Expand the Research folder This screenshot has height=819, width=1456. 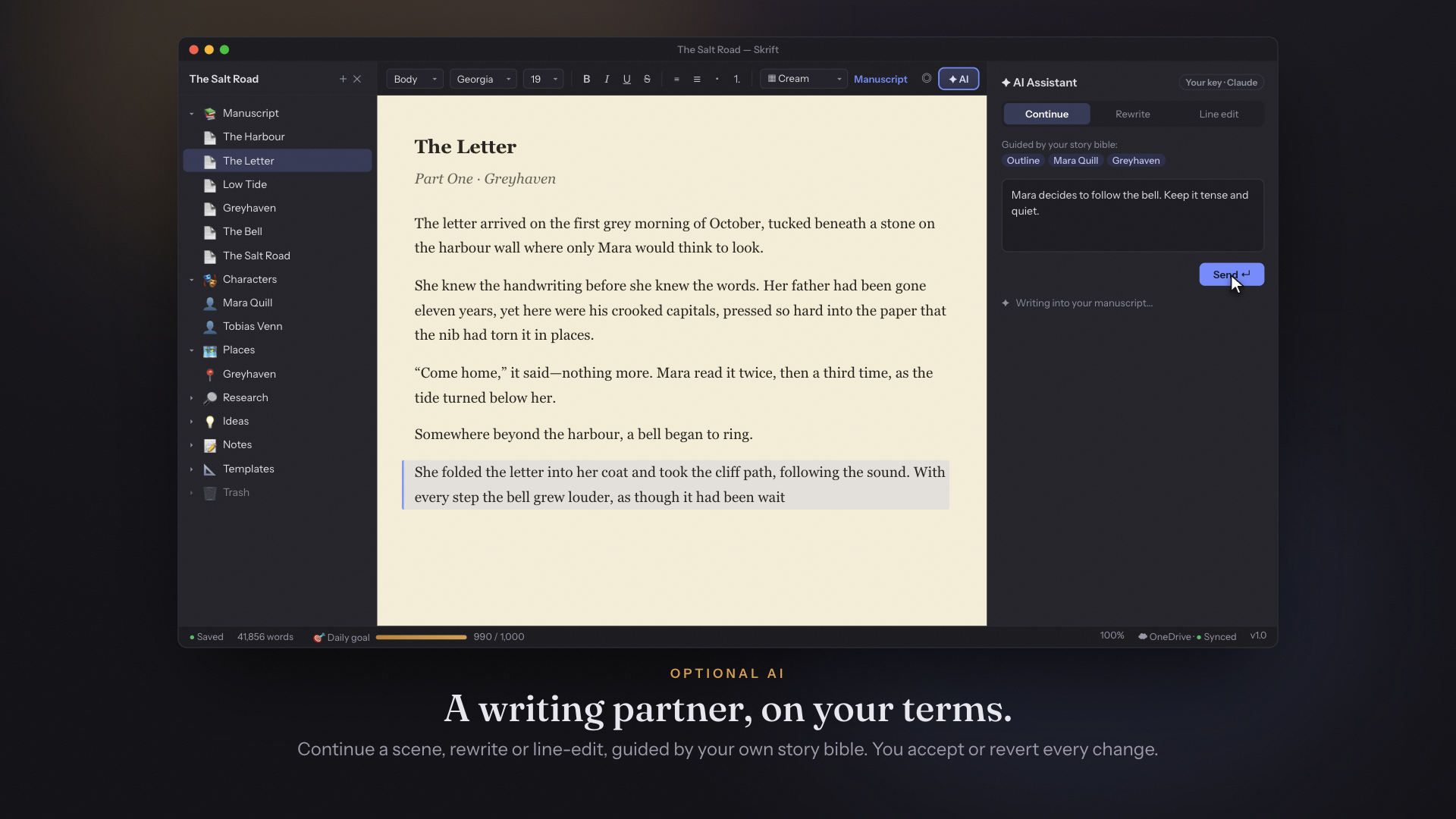click(x=191, y=397)
